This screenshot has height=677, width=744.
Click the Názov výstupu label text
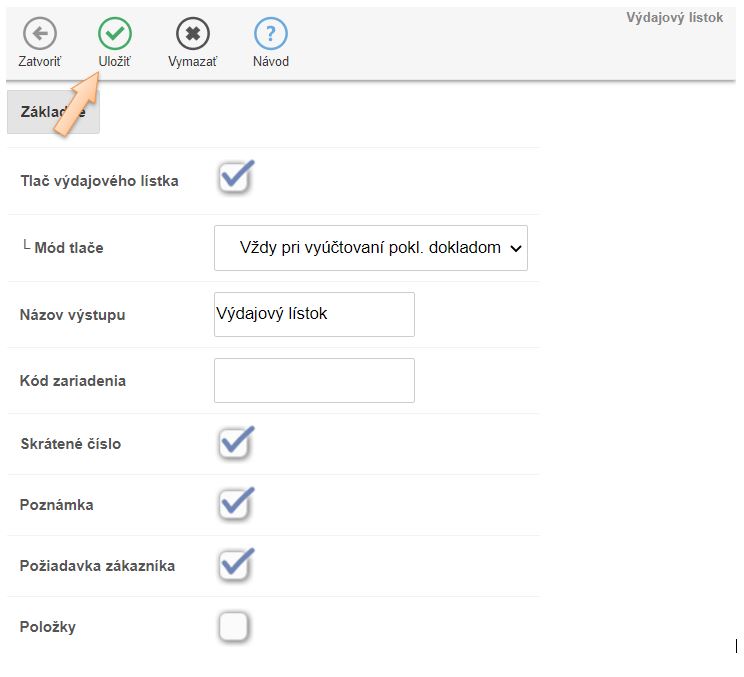tap(72, 315)
